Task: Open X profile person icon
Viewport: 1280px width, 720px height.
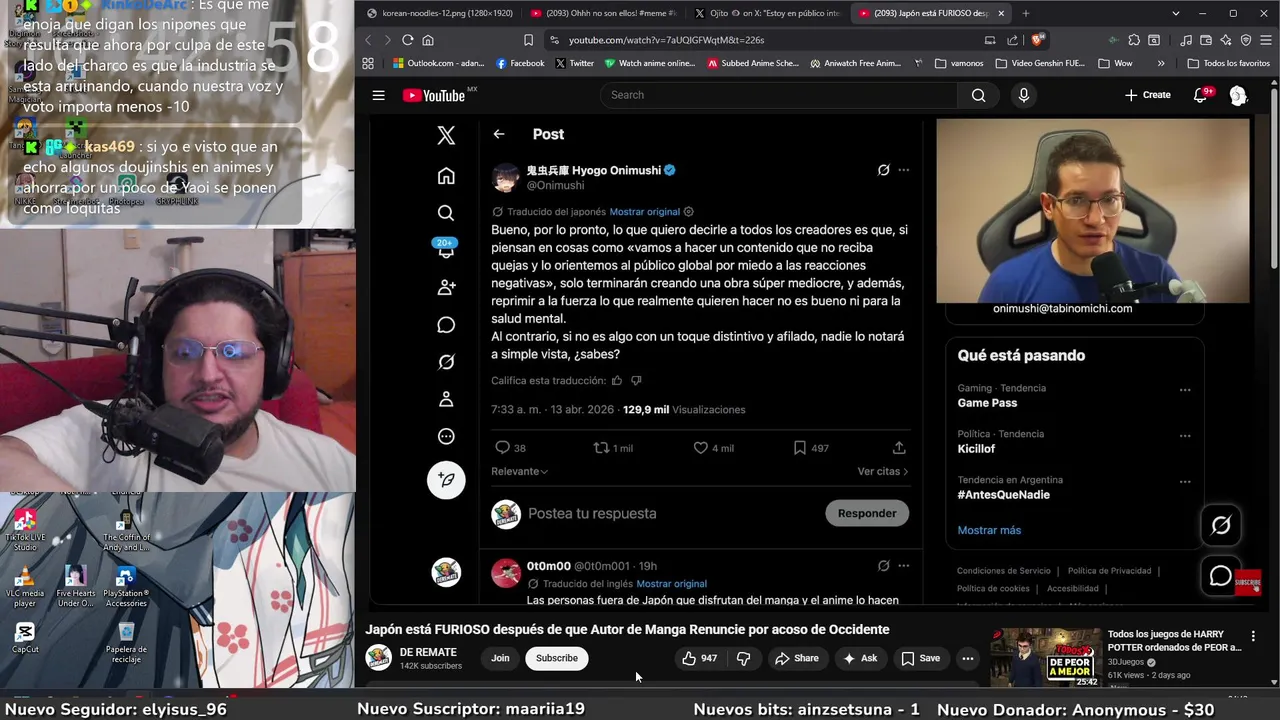Action: [x=446, y=399]
